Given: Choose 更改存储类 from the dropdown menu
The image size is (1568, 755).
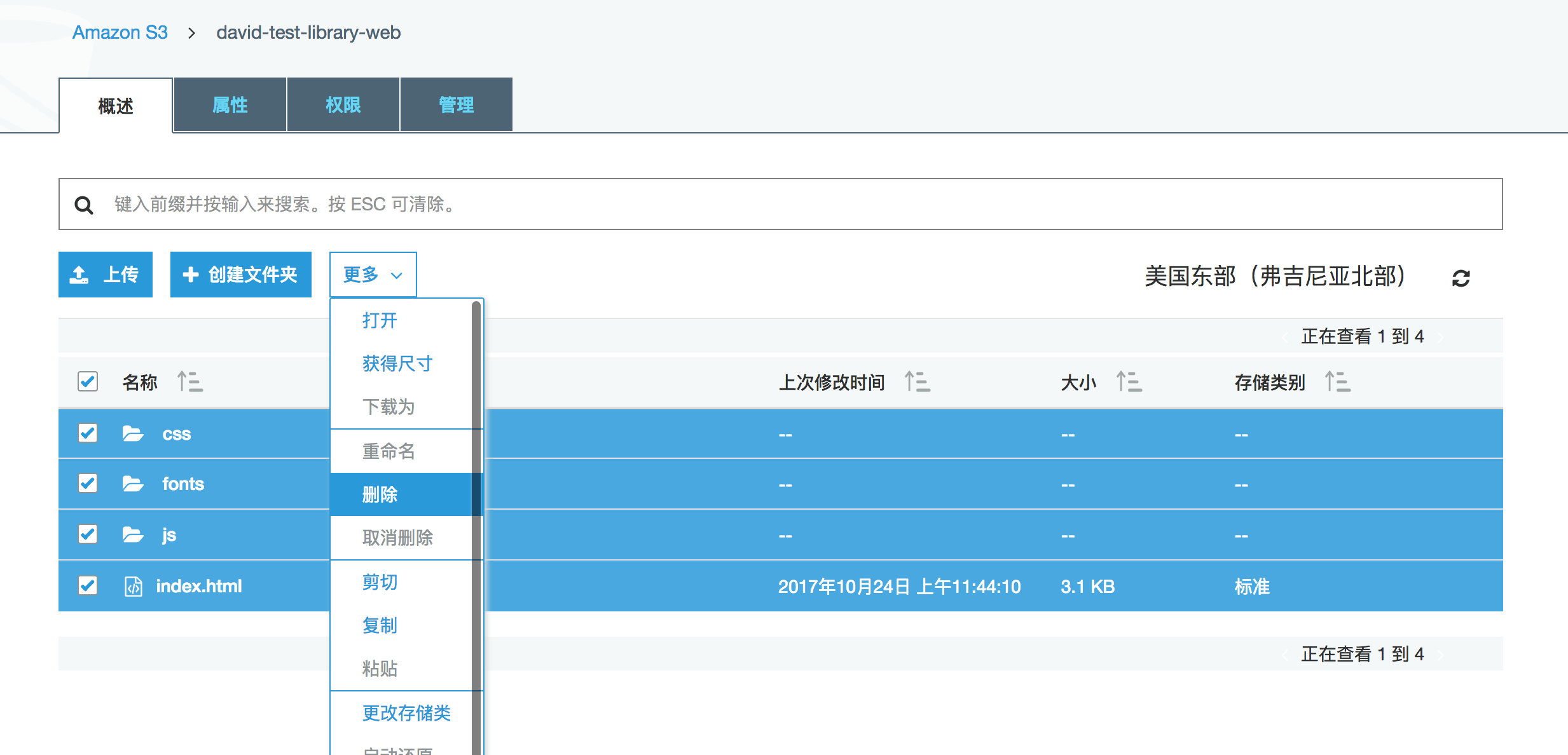Looking at the screenshot, I should click(406, 713).
